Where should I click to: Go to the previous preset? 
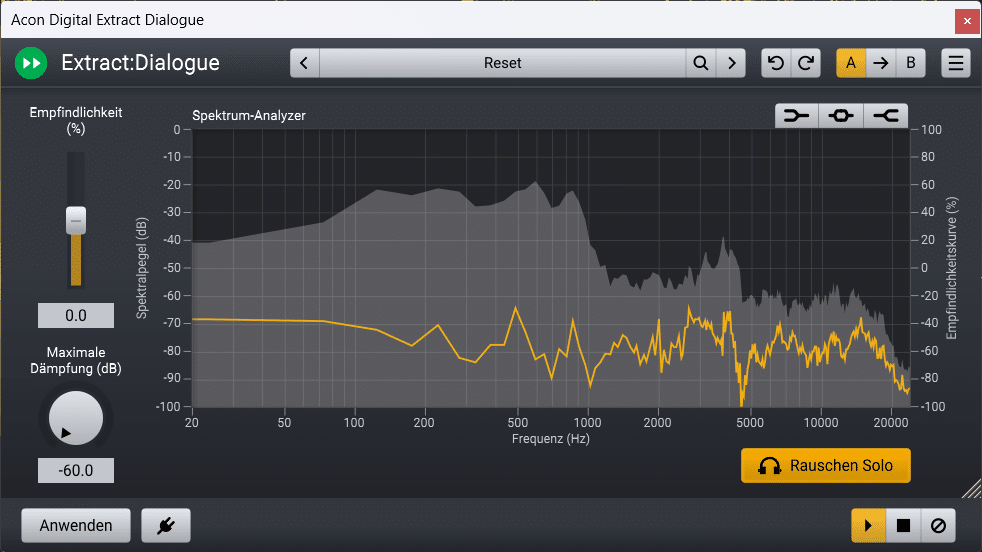(x=304, y=63)
